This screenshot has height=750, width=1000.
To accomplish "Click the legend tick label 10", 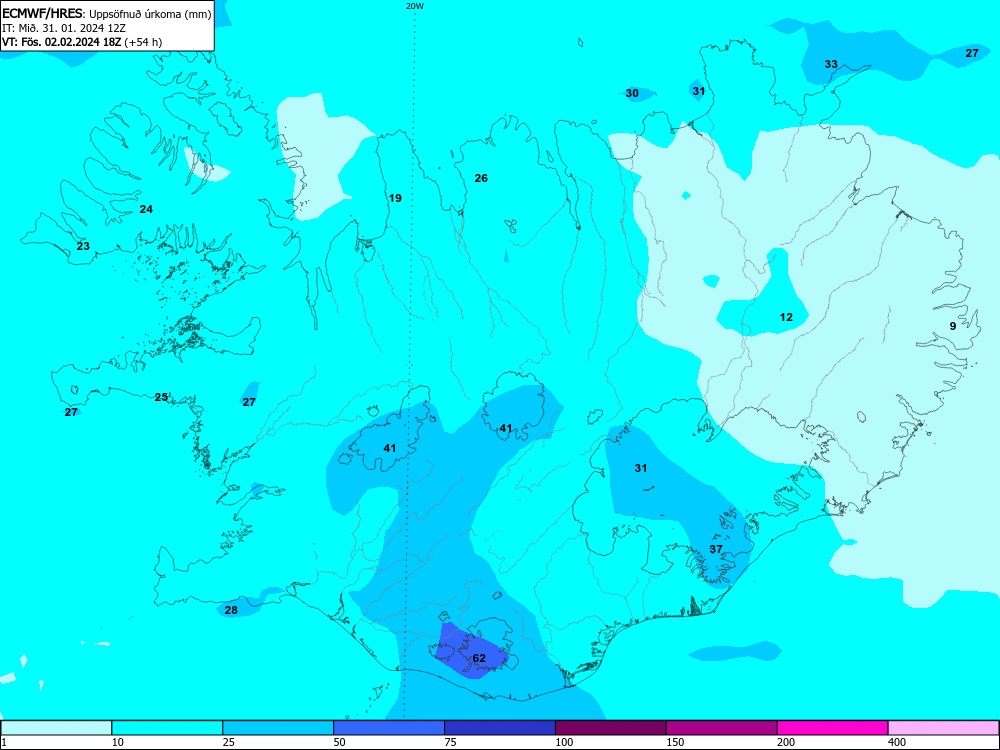I will [119, 742].
